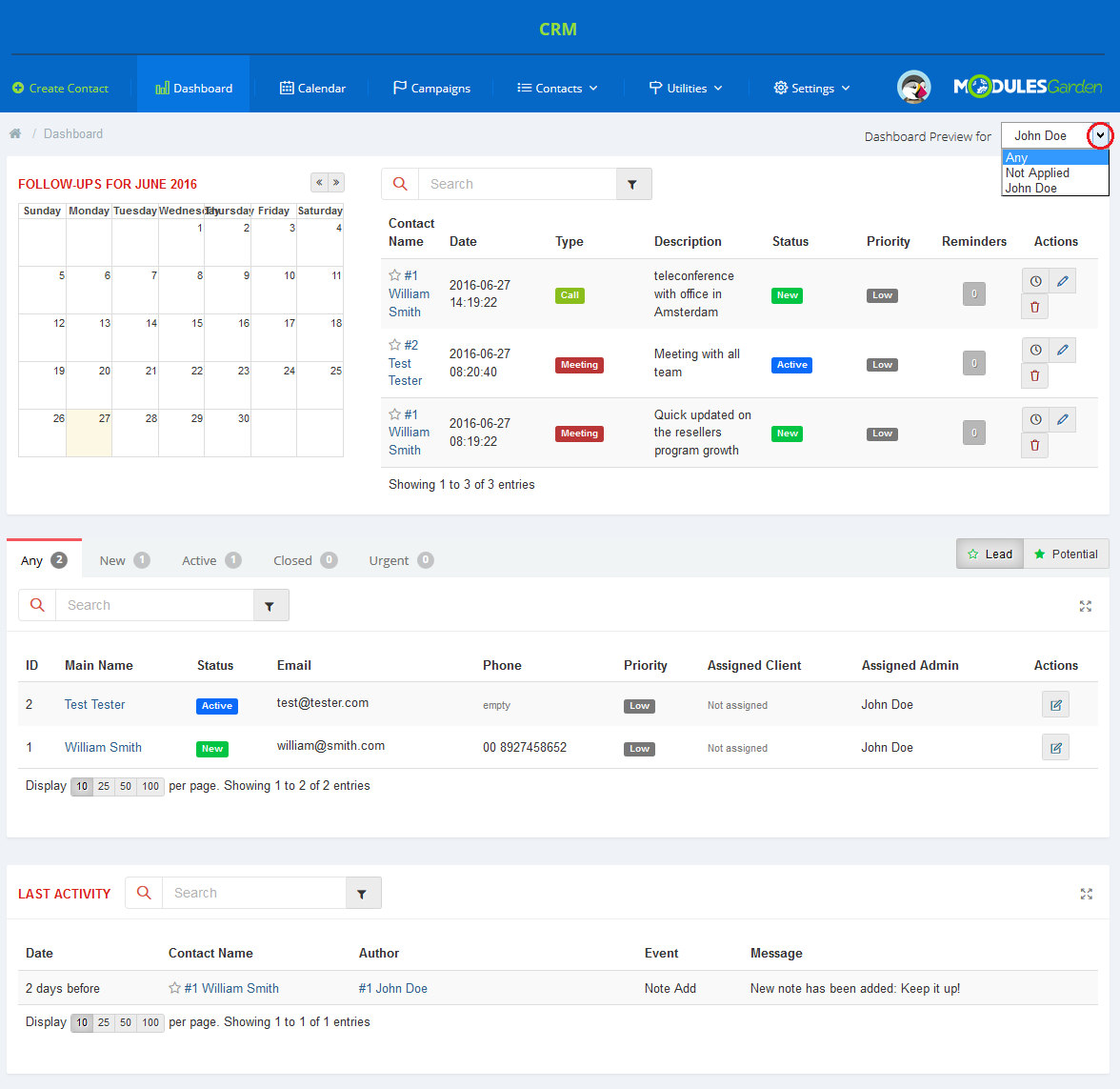Set contacts list to display 50 per page

(x=126, y=786)
